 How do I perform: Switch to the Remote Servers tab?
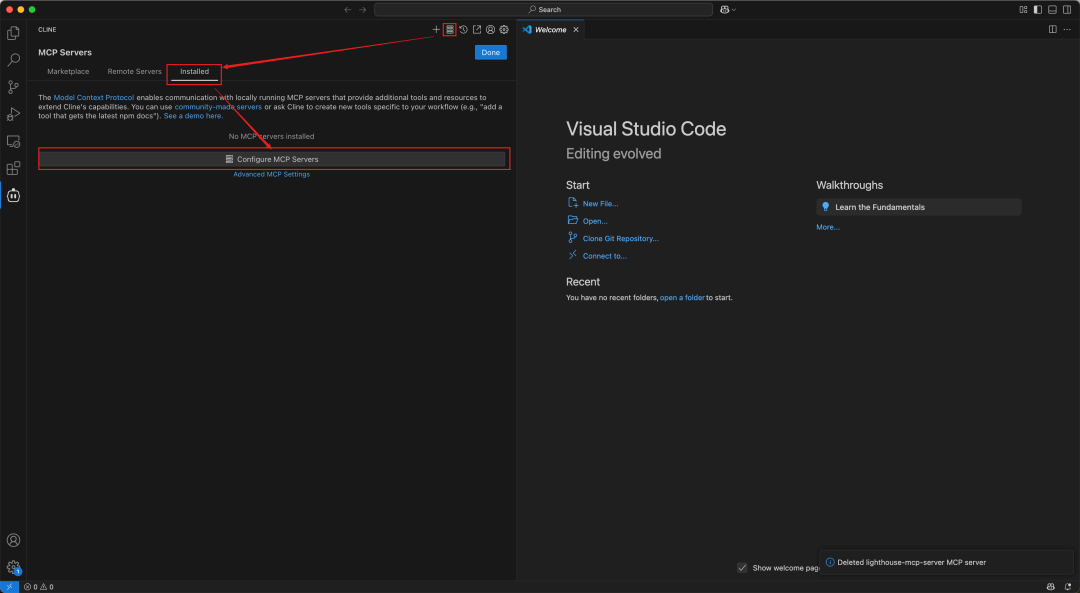click(x=134, y=72)
